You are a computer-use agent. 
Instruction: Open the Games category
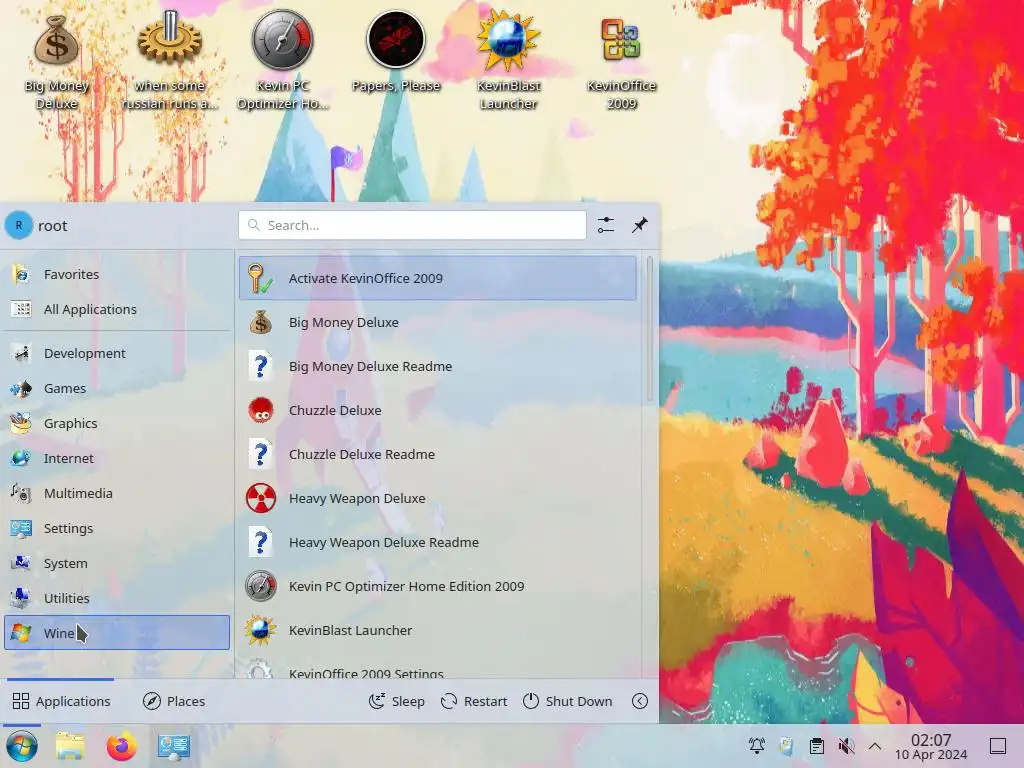coord(118,388)
